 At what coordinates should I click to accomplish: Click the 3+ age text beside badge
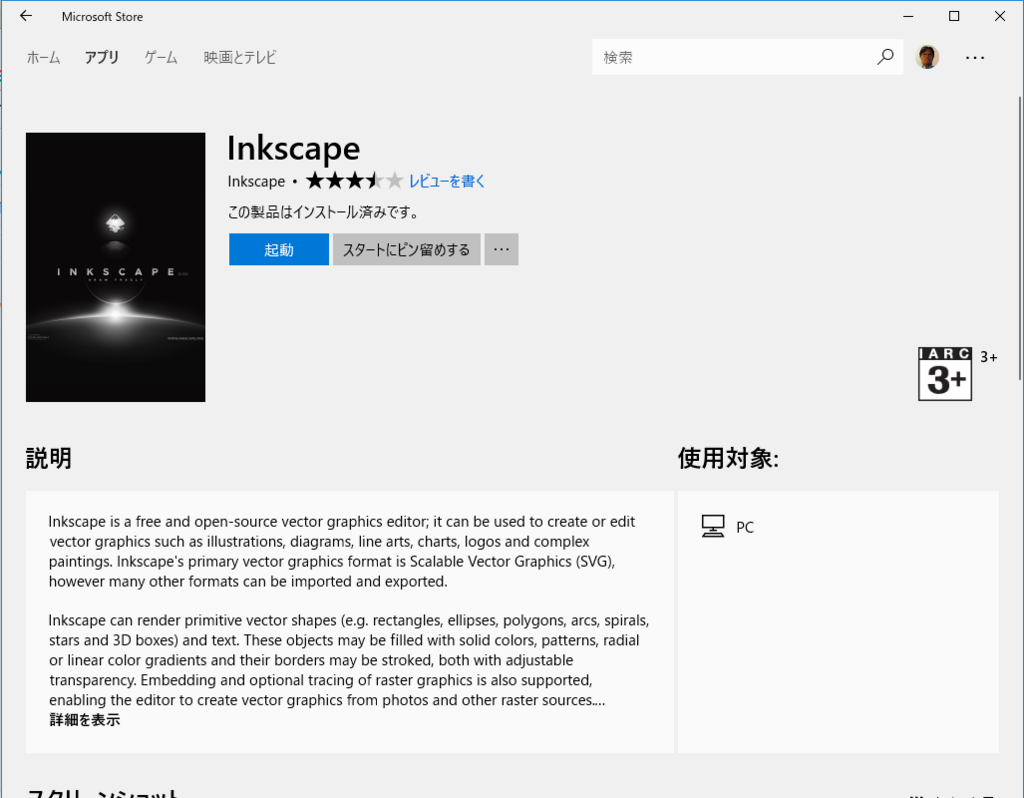(989, 357)
